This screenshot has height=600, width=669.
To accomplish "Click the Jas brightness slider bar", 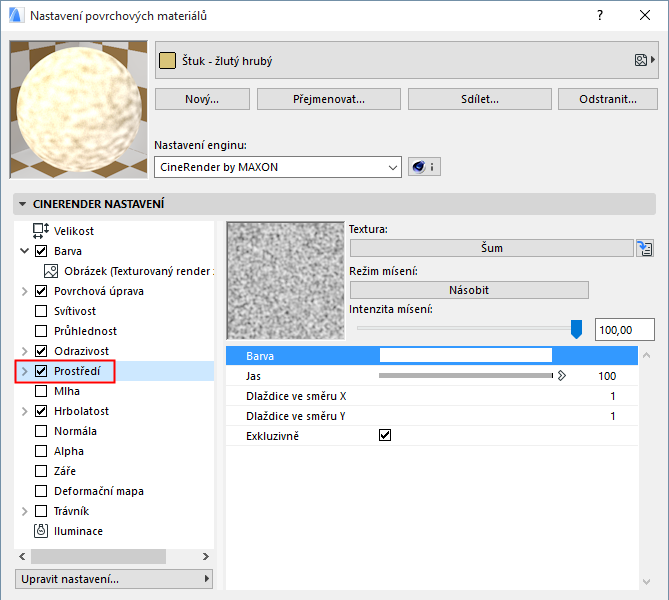I will [x=466, y=376].
